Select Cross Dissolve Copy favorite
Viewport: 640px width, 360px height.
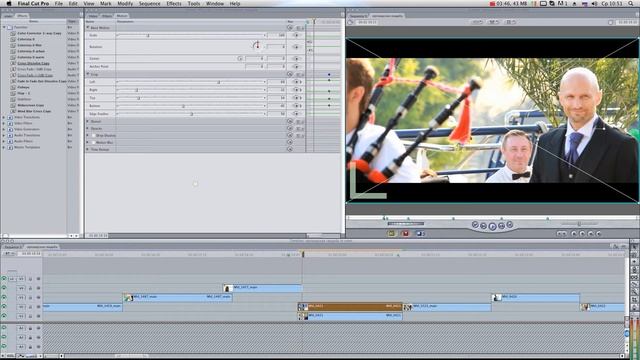click(x=33, y=63)
